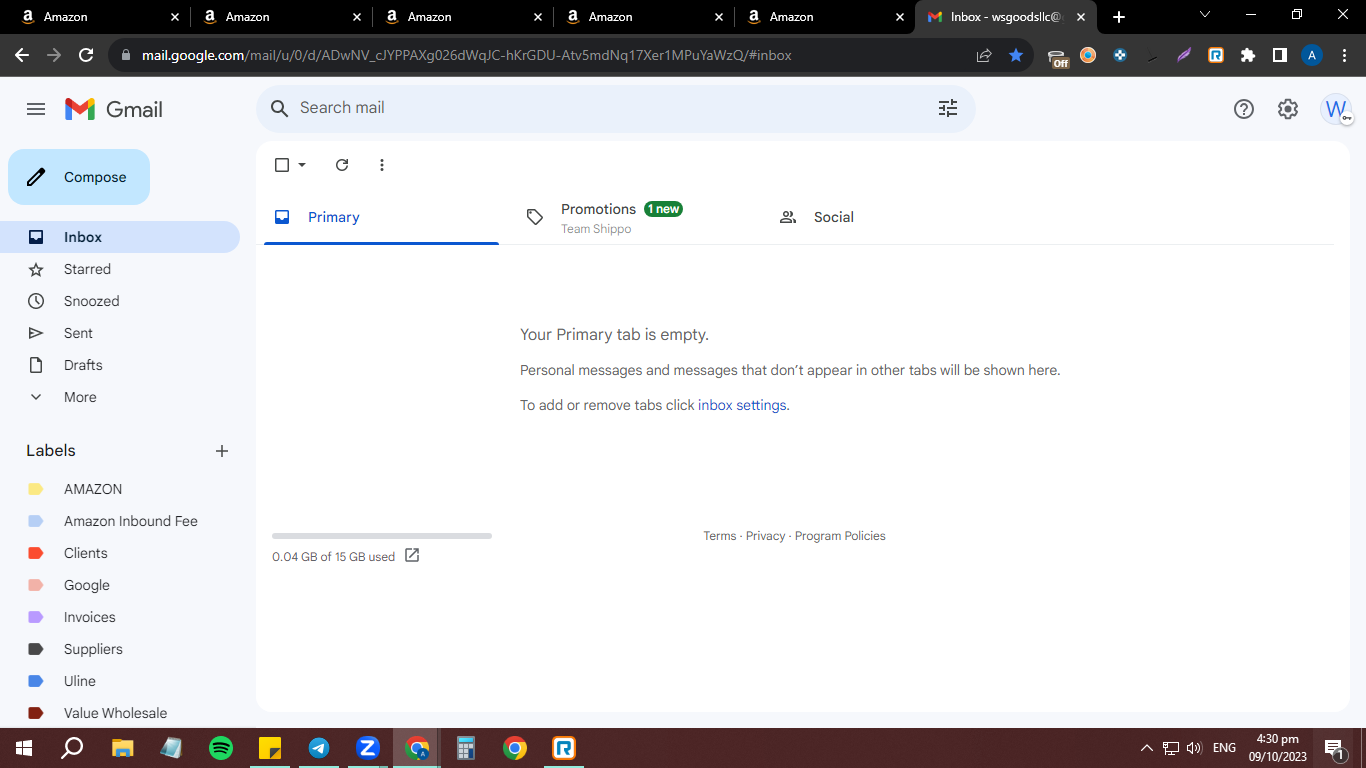Bookmark this page star icon
The image size is (1366, 768).
[x=1016, y=55]
